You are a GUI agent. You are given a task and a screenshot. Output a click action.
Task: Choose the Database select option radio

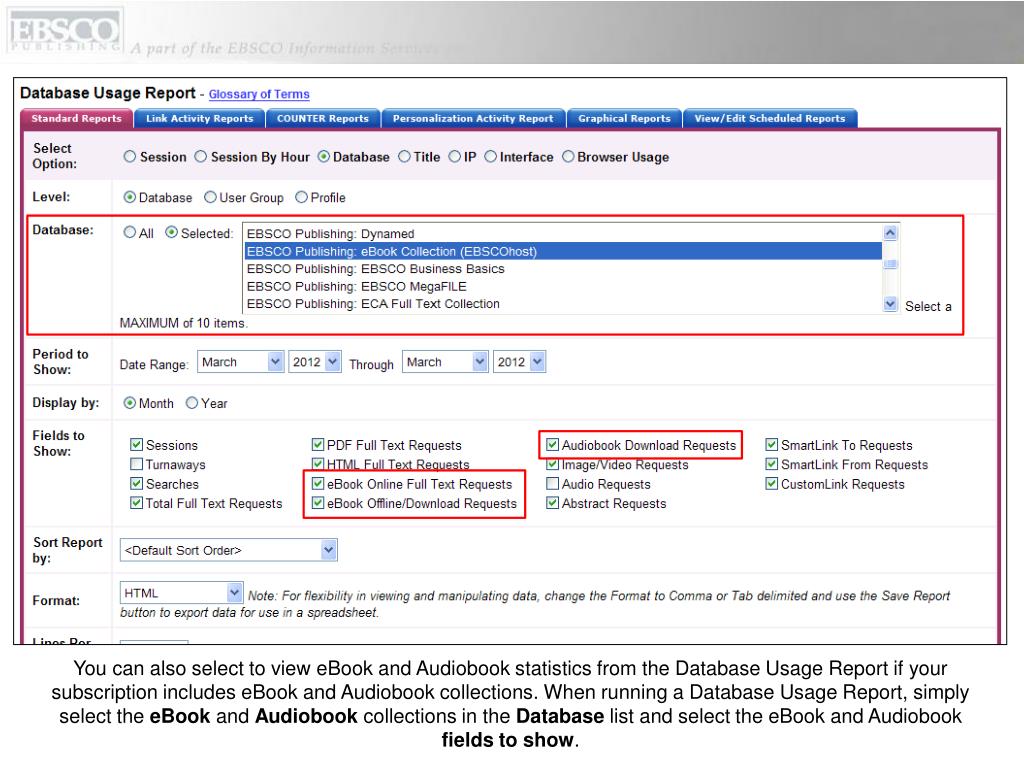323,157
